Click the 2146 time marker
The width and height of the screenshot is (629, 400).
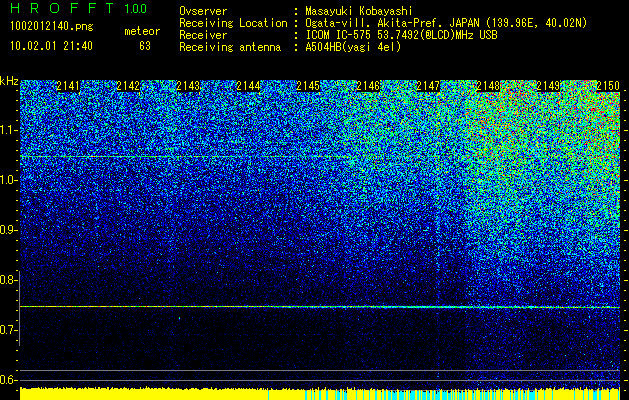(x=368, y=86)
